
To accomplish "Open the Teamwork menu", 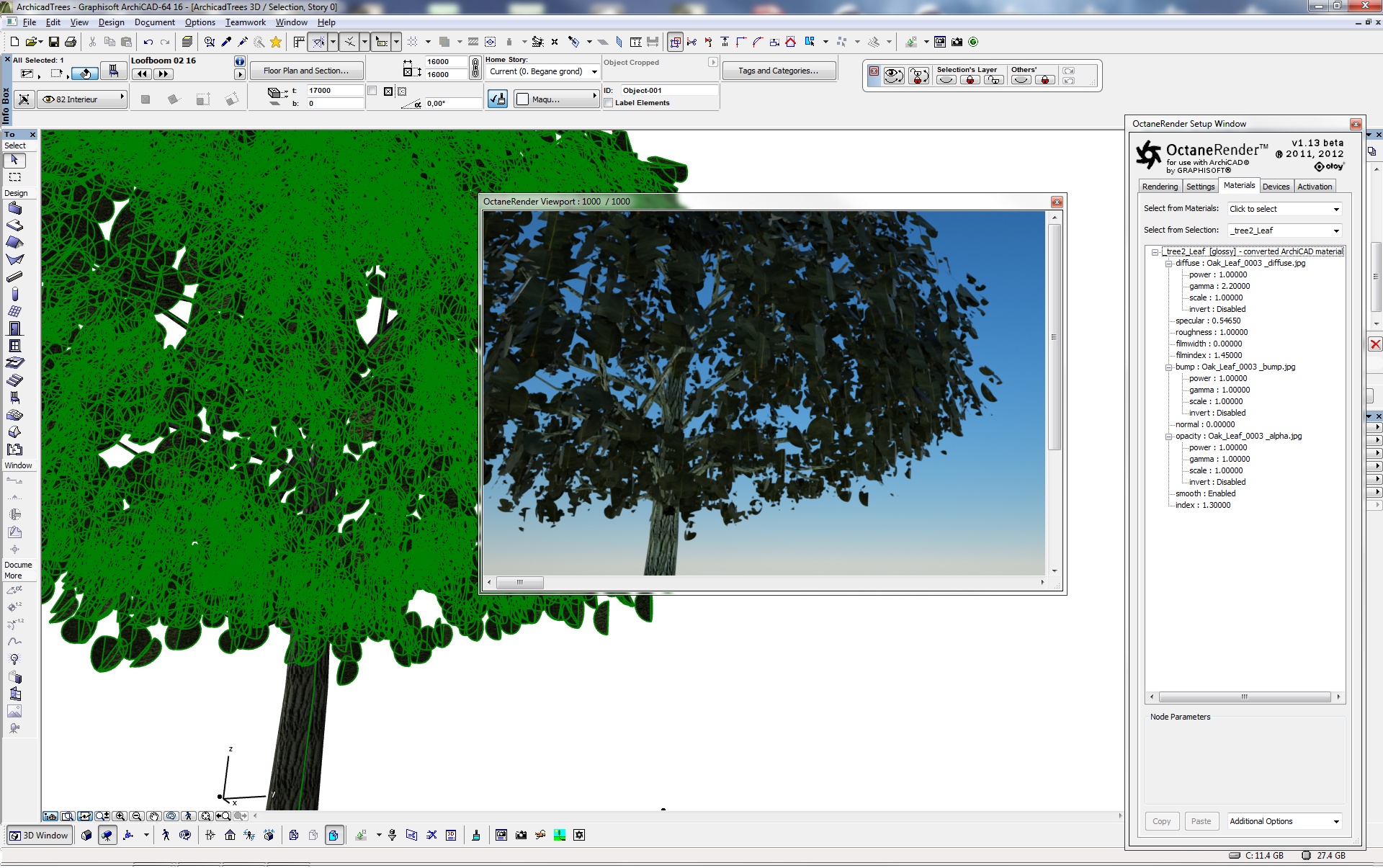I will pos(245,22).
